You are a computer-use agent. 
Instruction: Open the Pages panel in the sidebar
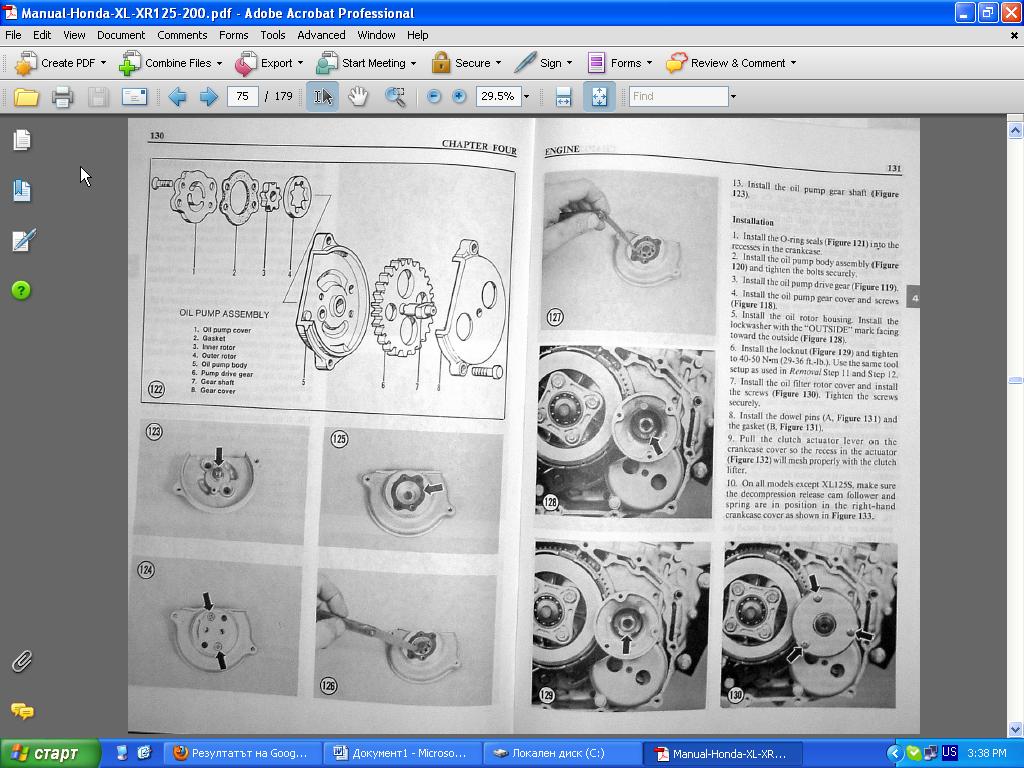click(x=22, y=140)
